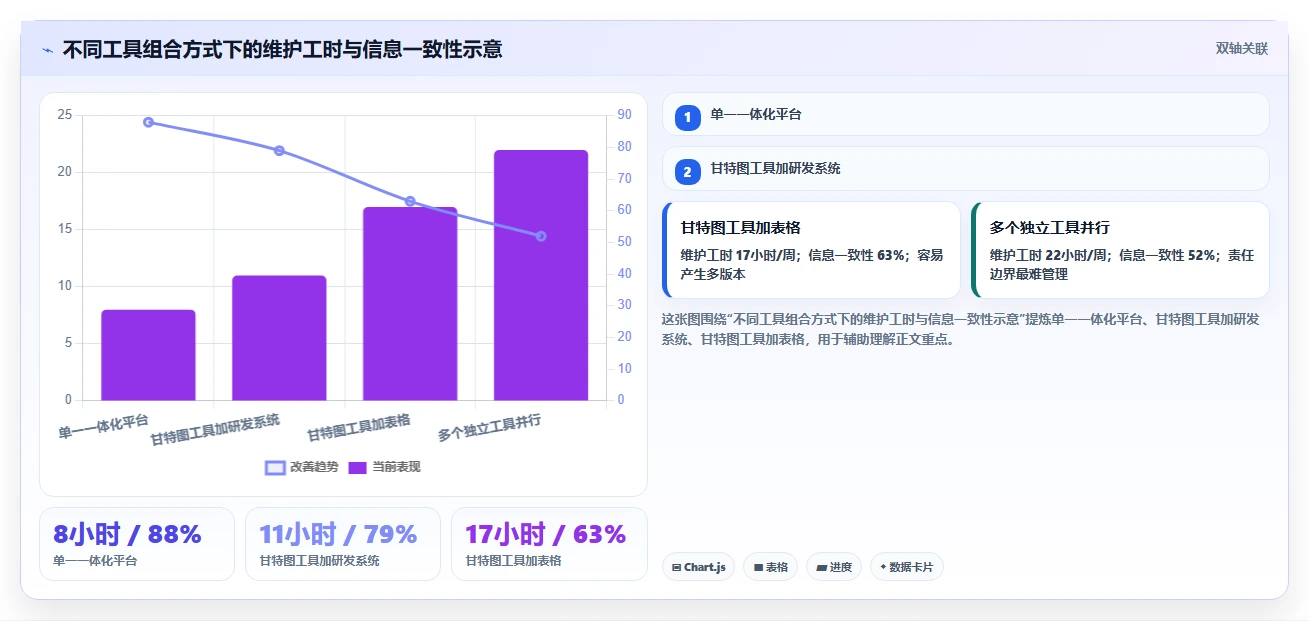Click the purple bar for 甘特图工具加表格

(x=410, y=304)
